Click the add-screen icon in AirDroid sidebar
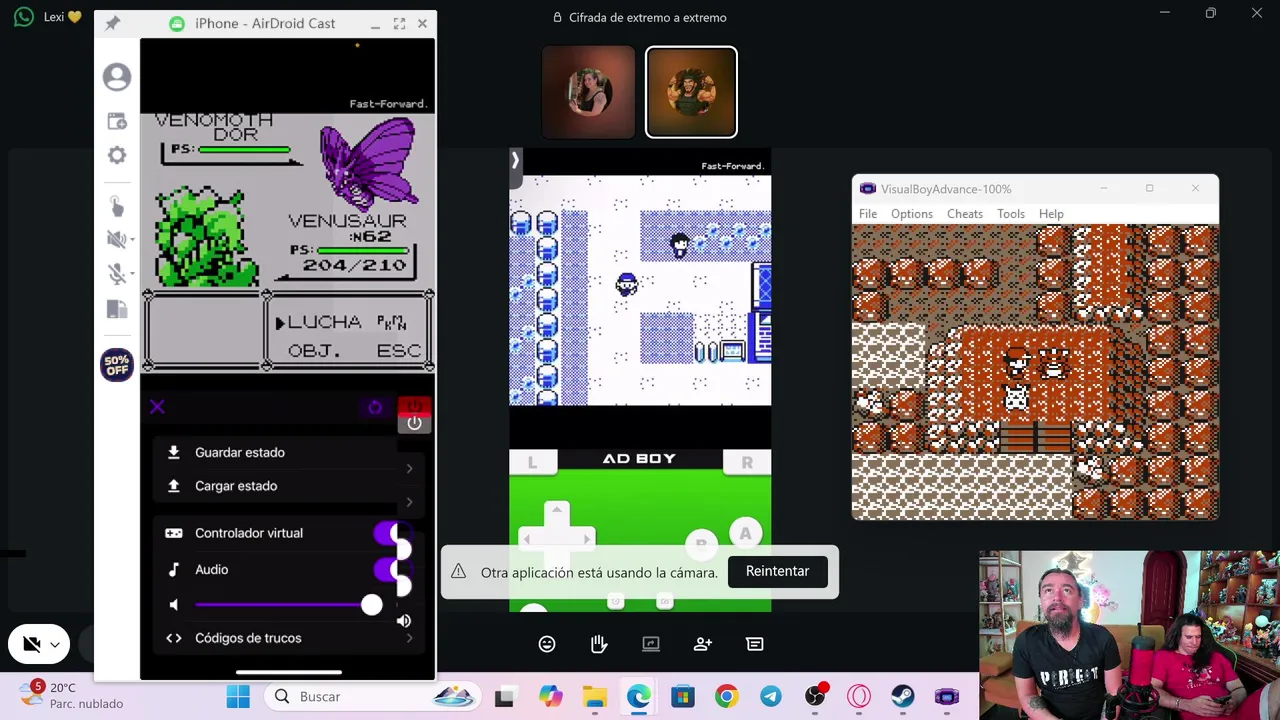Screen dimensions: 1280x720 tap(117, 121)
